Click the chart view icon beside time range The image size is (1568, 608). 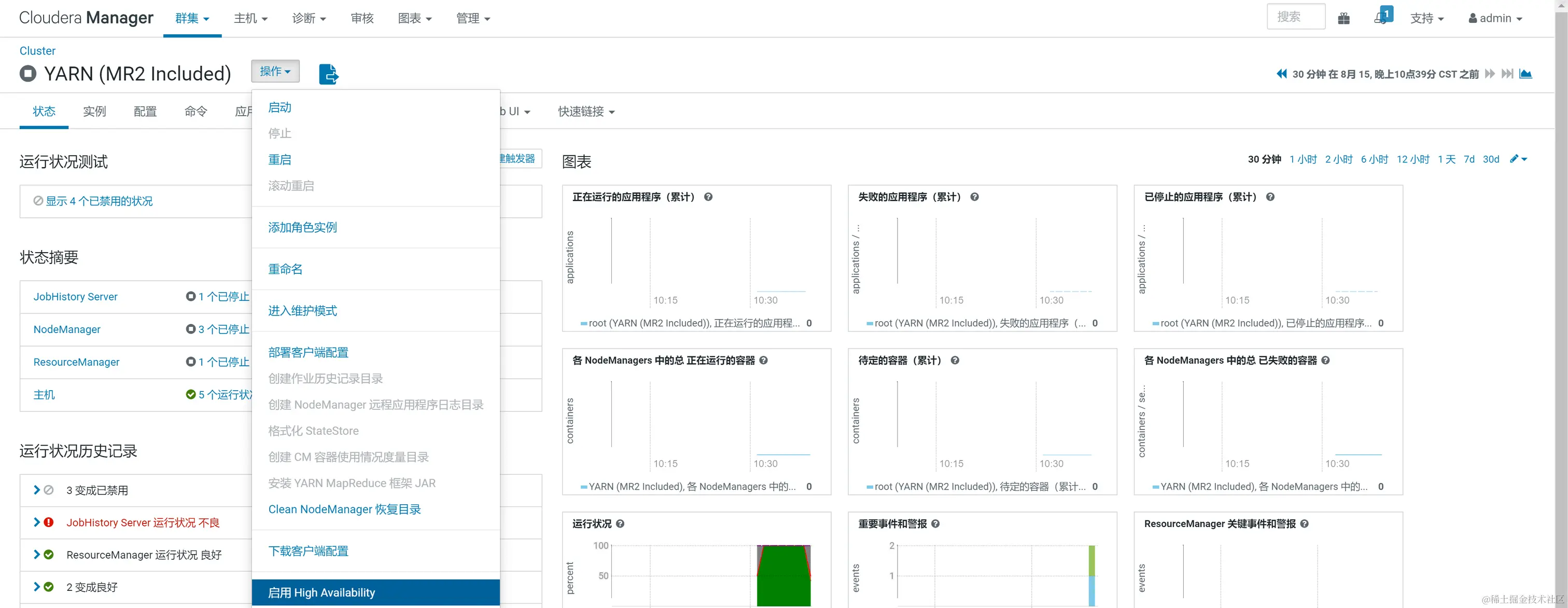(1525, 74)
